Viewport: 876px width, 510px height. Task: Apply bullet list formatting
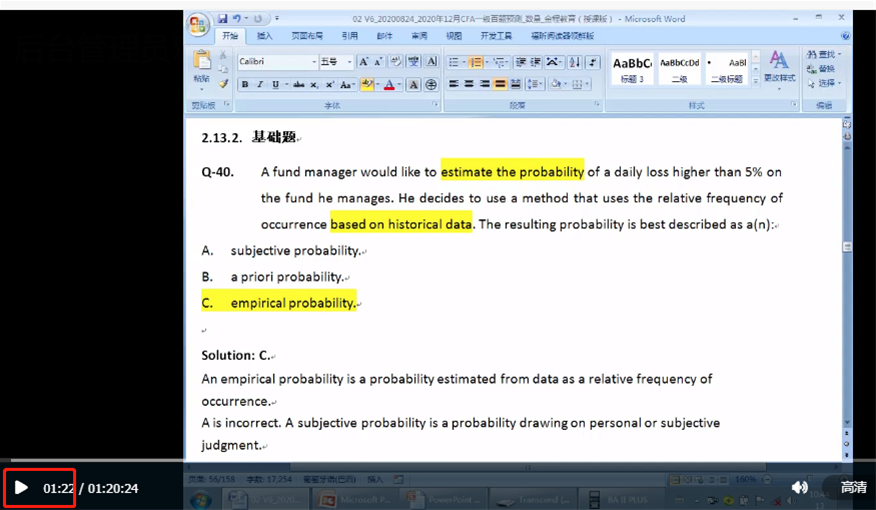[x=454, y=61]
